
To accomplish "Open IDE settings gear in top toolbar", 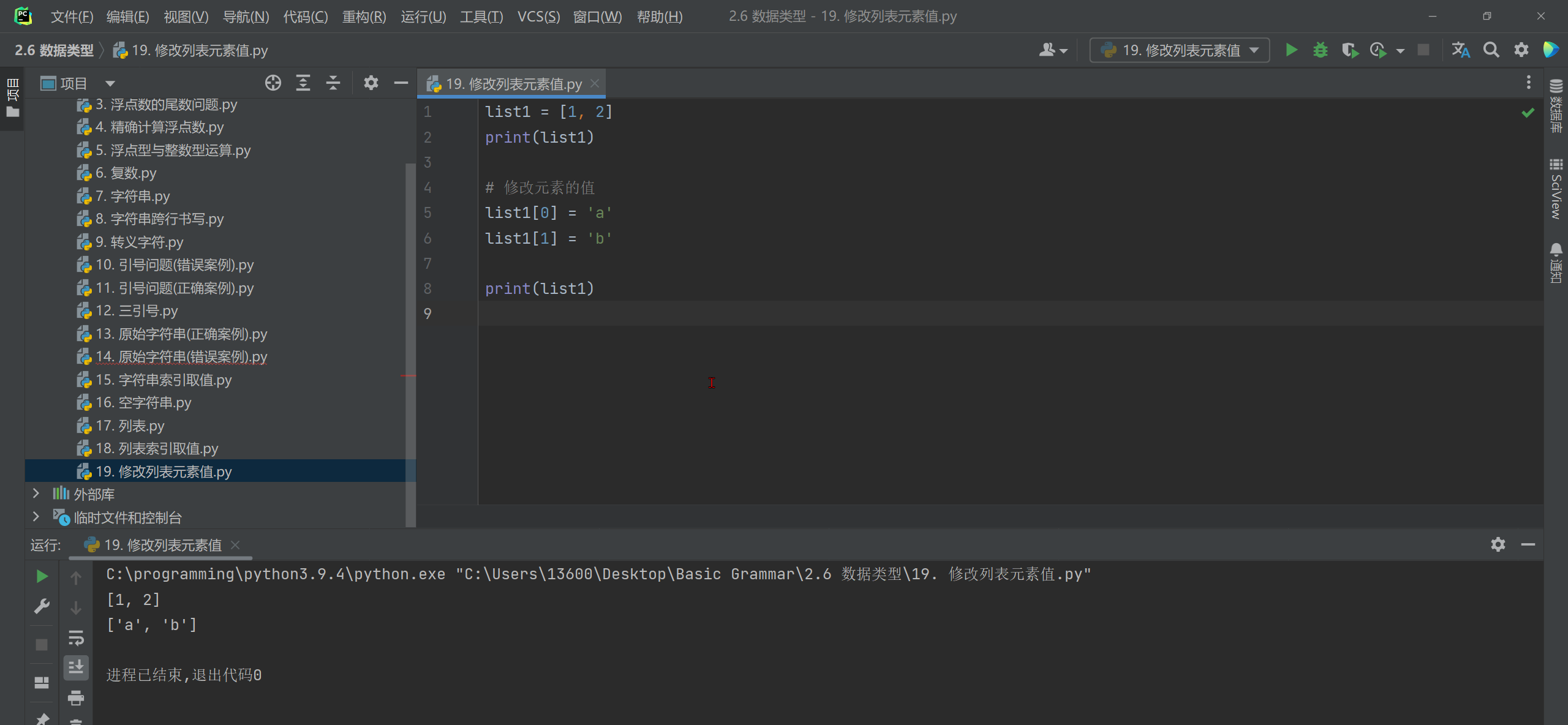I will tap(1521, 50).
